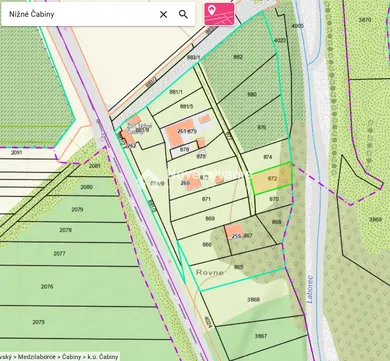This screenshot has height=361, width=390.
Task: Open the pink map parcel layer button
Action: (x=219, y=14)
